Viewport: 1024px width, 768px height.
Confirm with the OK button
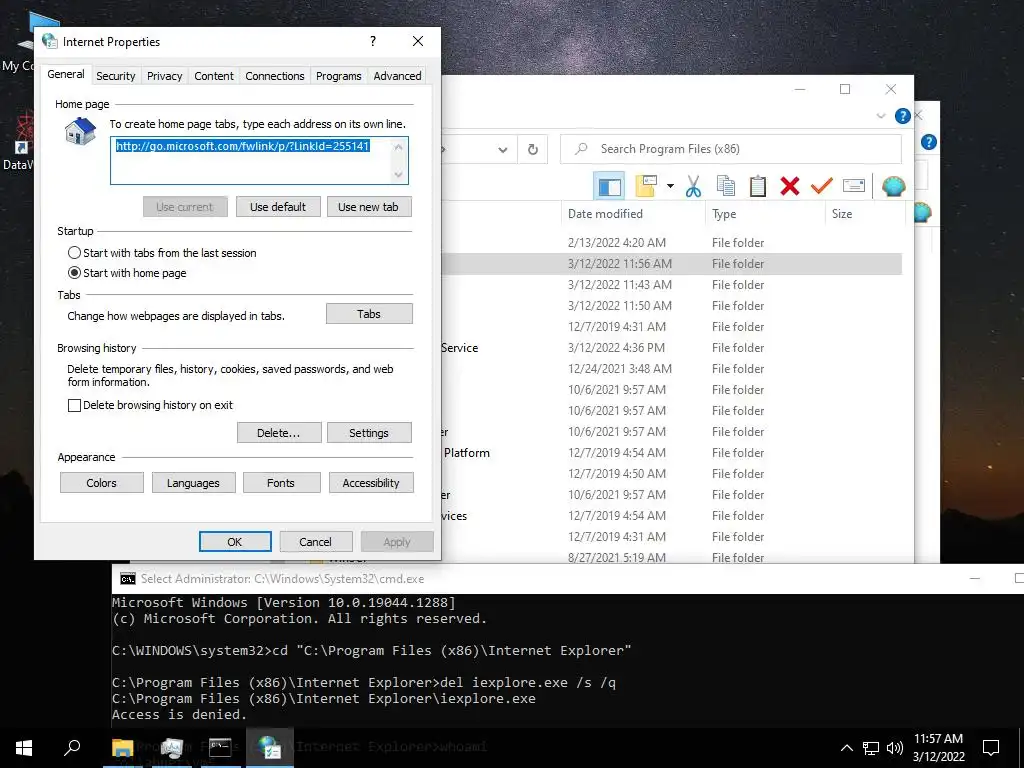point(235,542)
